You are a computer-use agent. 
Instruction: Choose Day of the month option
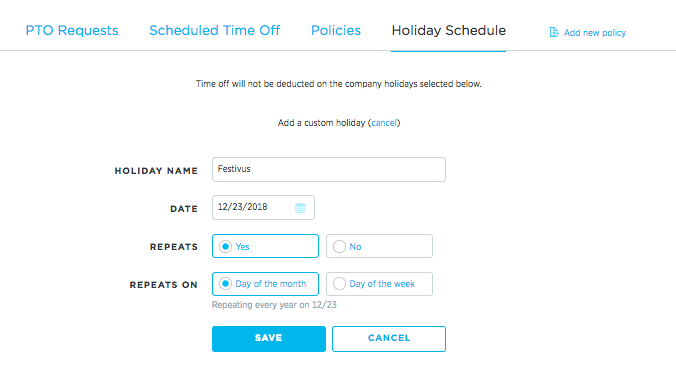coord(225,284)
